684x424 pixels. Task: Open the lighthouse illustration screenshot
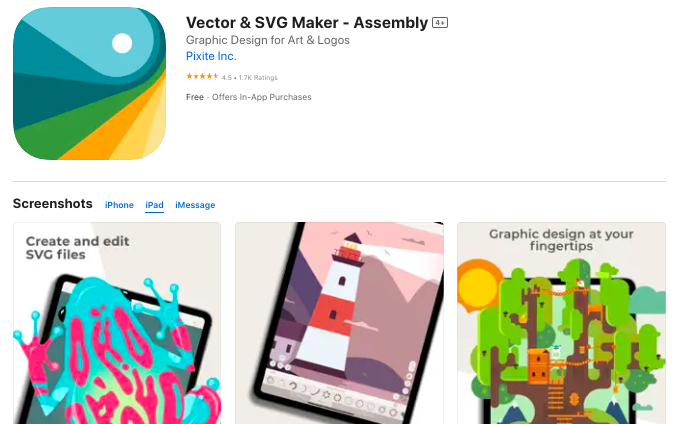tap(339, 323)
